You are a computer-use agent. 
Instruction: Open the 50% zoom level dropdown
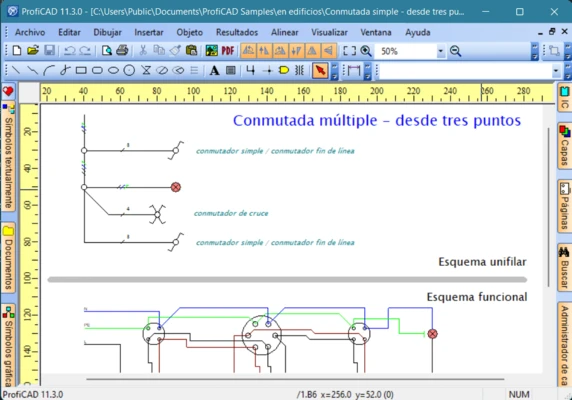click(441, 51)
